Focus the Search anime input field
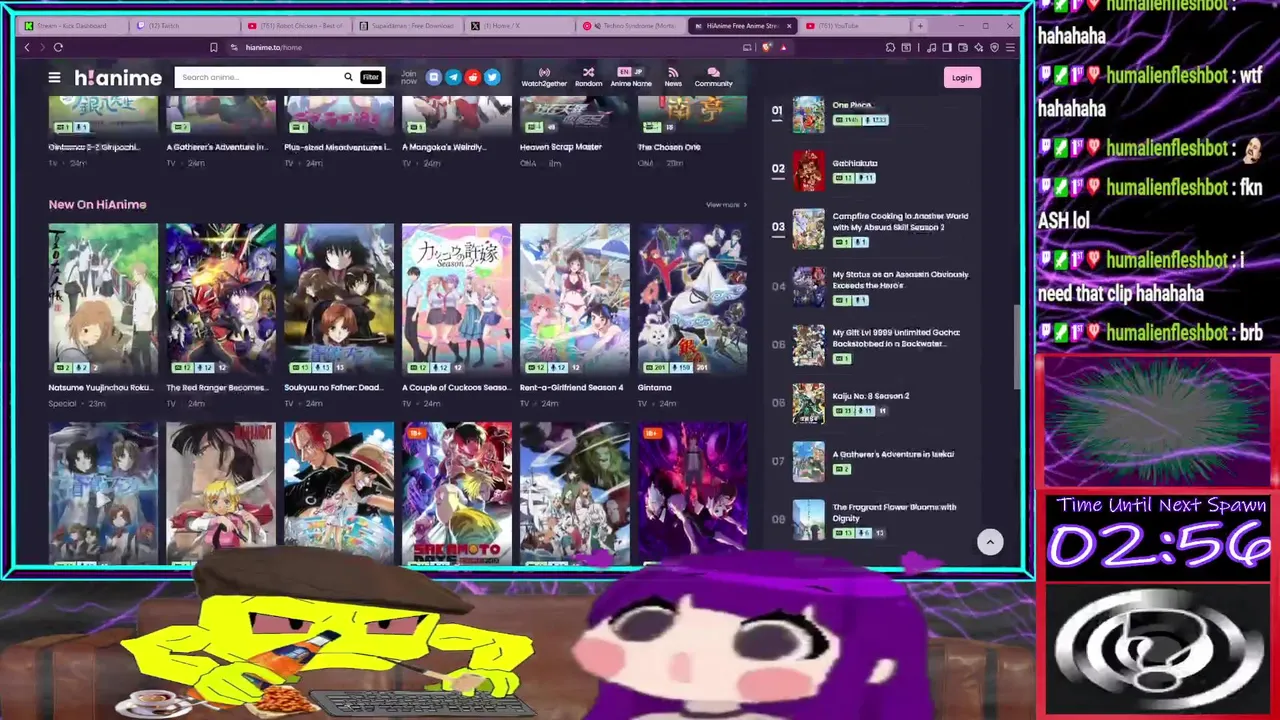The width and height of the screenshot is (1280, 720). point(258,77)
